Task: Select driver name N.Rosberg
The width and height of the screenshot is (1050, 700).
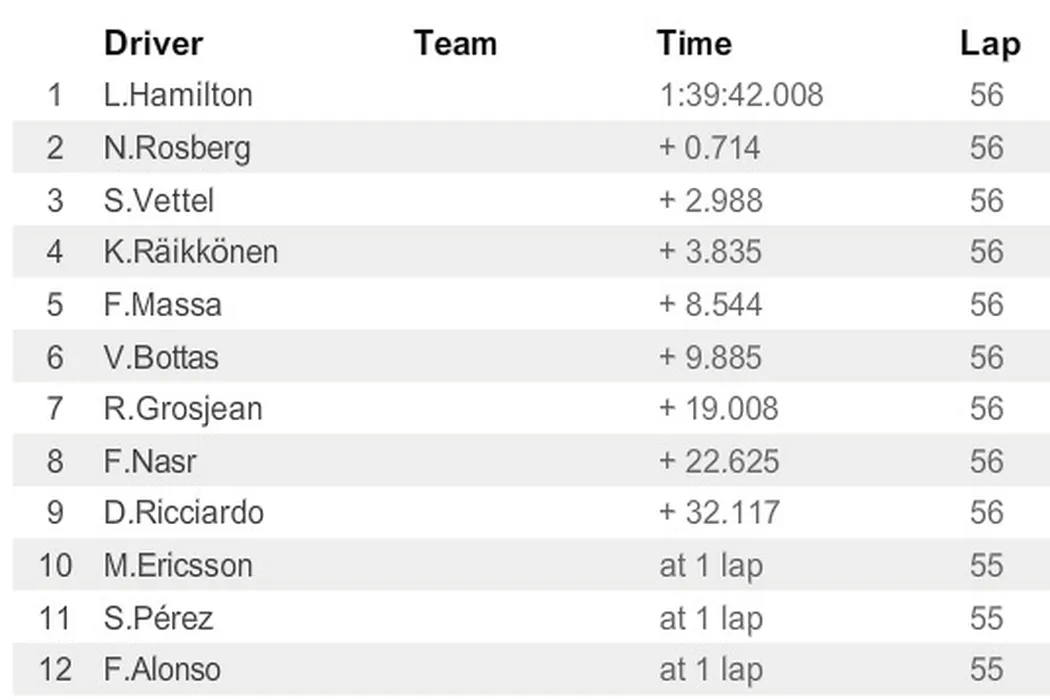Action: point(177,148)
